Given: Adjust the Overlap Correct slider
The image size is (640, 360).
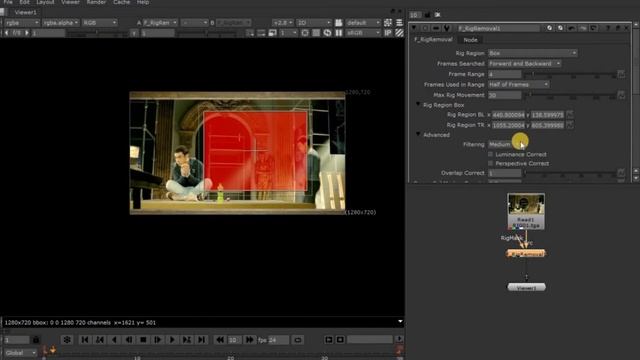Looking at the screenshot, I should tap(570, 173).
